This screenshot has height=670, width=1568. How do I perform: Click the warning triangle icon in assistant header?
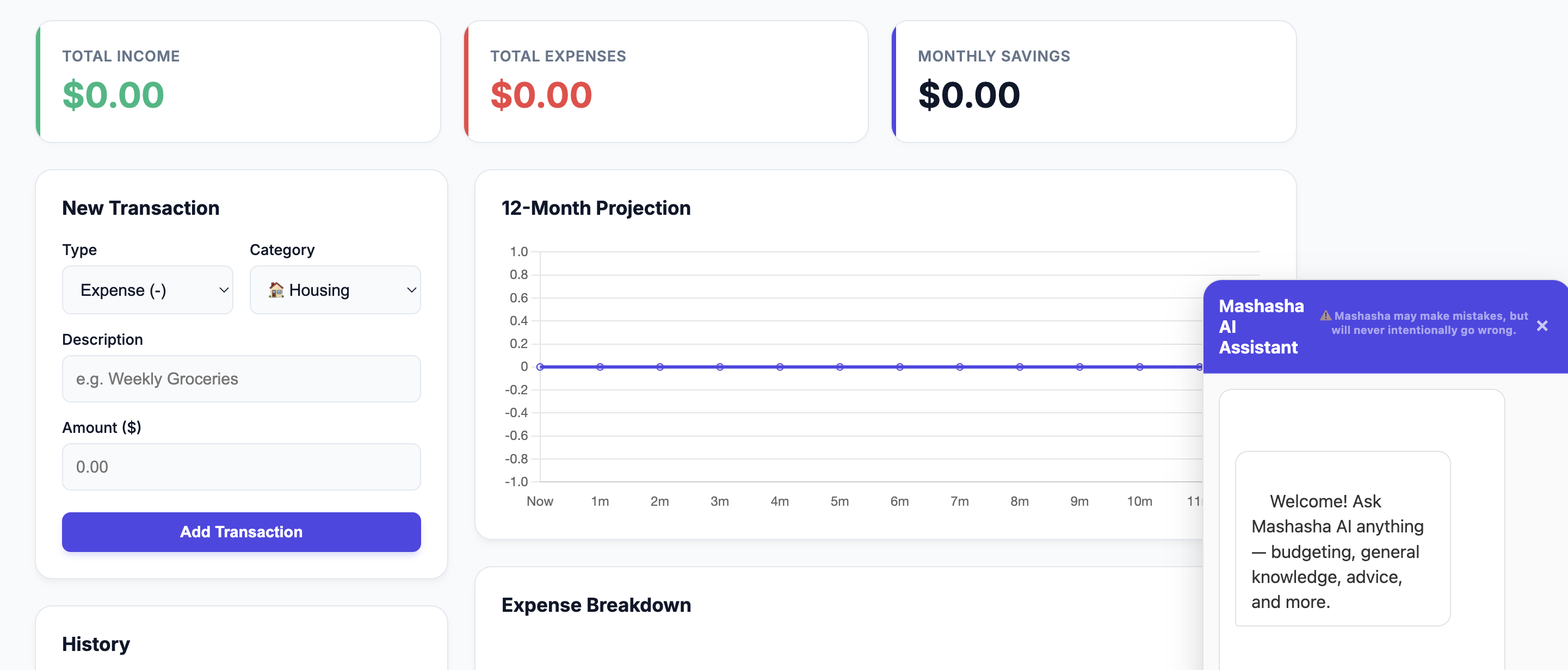pyautogui.click(x=1325, y=316)
